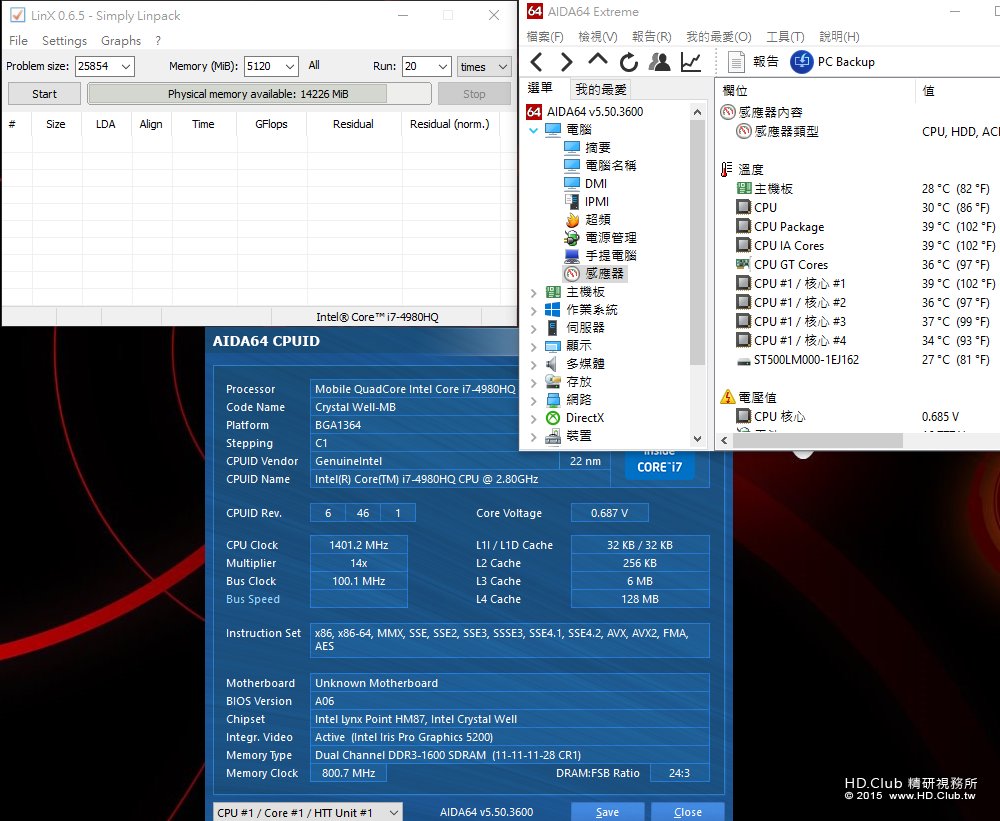
Task: Click the Refresh icon in AIDA64 toolbar
Action: coord(628,62)
